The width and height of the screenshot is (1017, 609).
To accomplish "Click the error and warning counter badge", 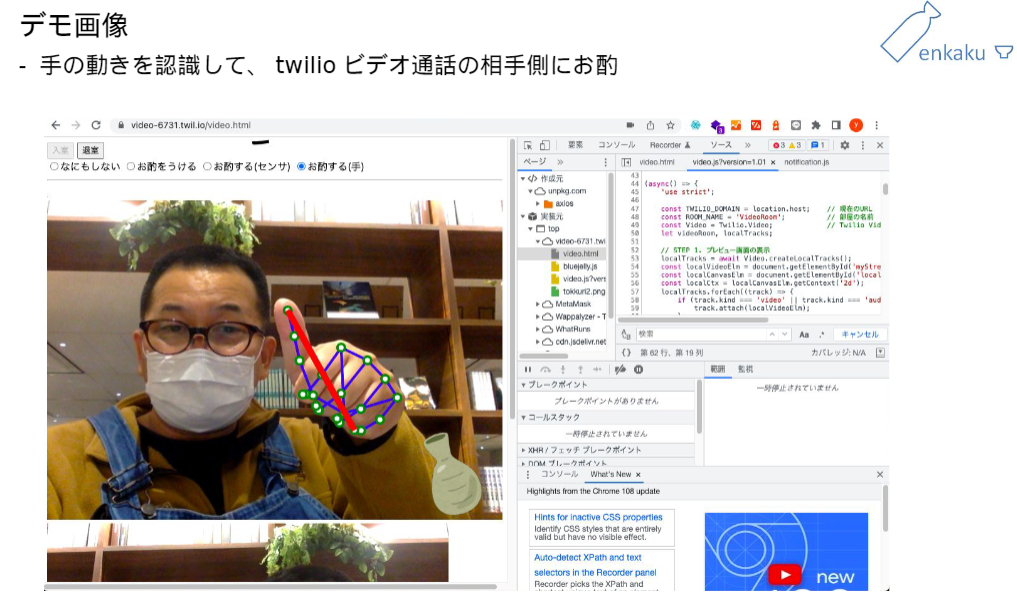I will 787,145.
